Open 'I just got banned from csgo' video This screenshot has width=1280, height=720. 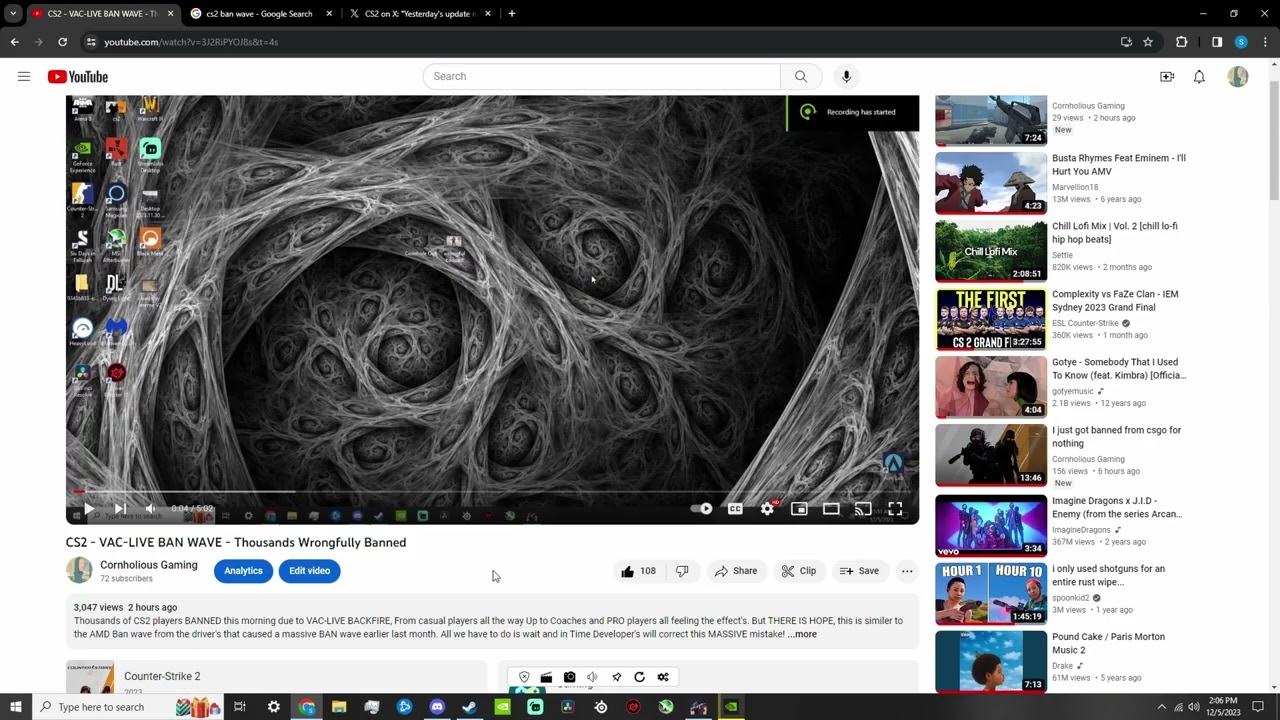1062,455
